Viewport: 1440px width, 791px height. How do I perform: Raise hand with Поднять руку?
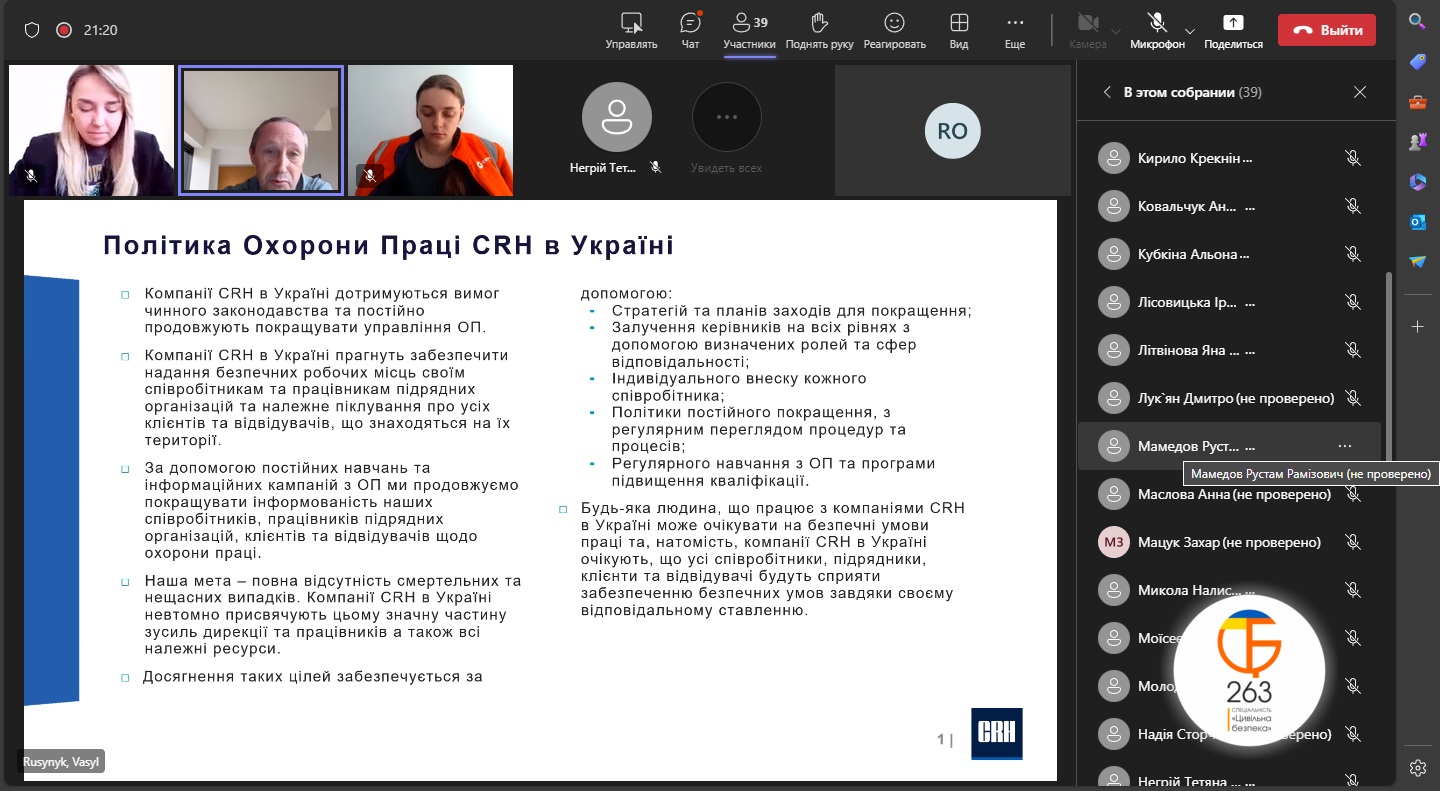pos(819,30)
